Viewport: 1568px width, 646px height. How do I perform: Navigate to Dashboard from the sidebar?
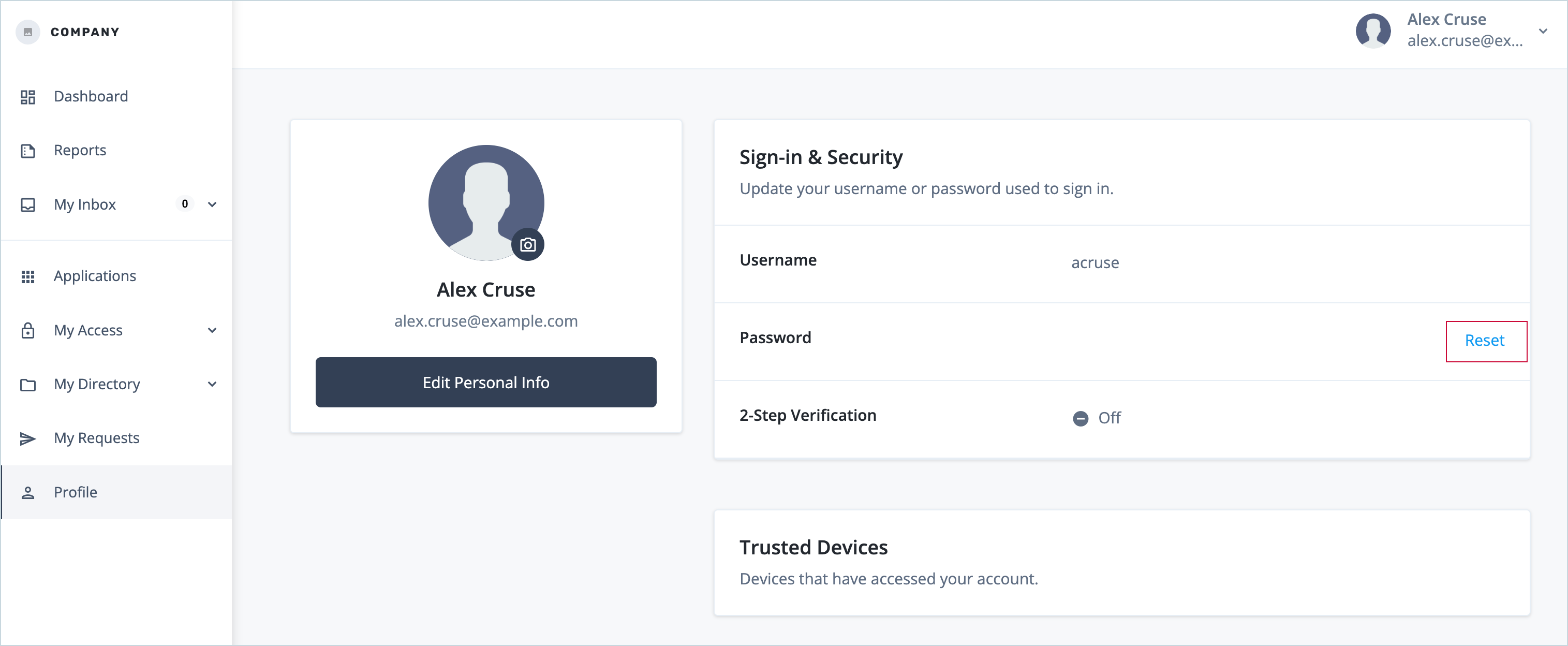click(91, 96)
